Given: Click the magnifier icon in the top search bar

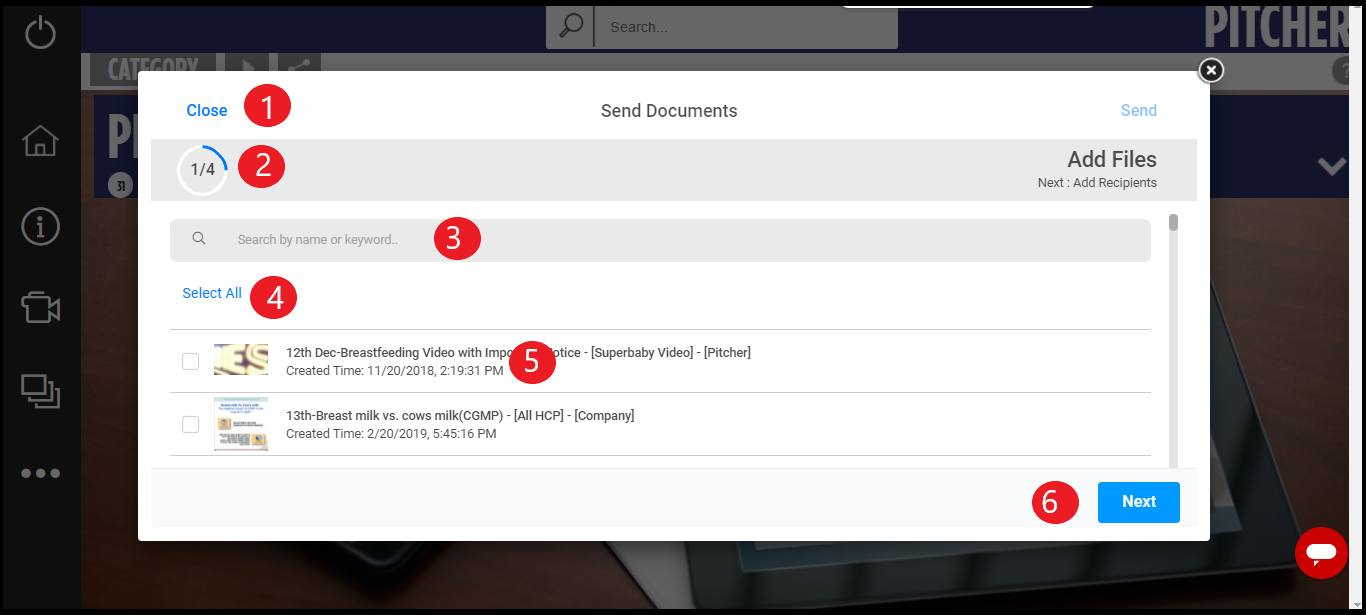Looking at the screenshot, I should point(570,27).
